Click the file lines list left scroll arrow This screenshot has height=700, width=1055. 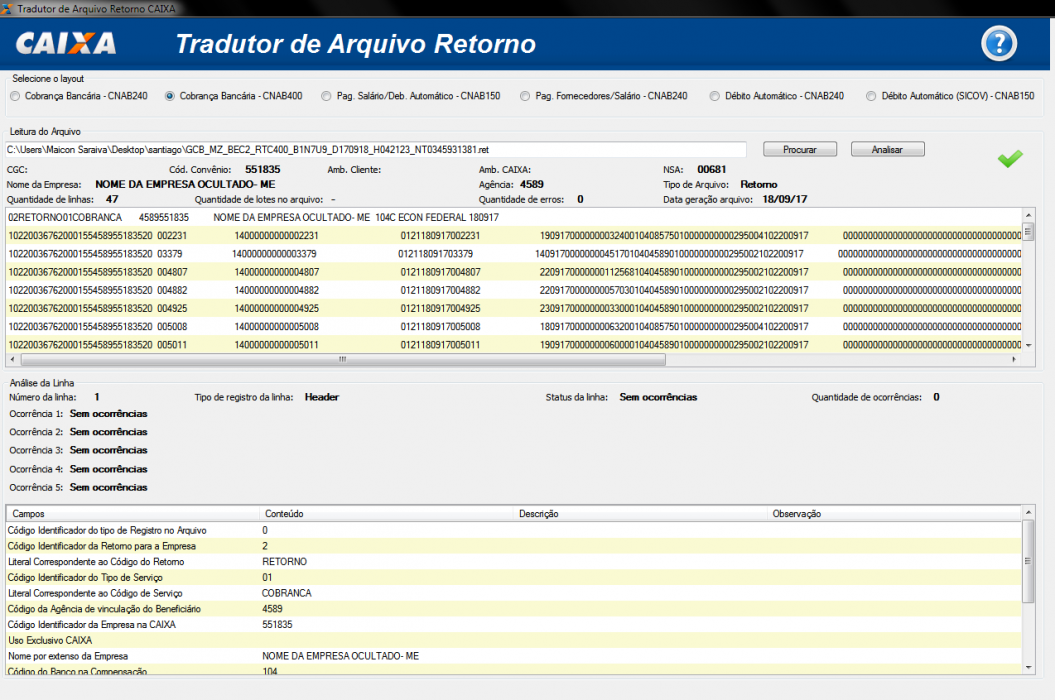(x=12, y=359)
